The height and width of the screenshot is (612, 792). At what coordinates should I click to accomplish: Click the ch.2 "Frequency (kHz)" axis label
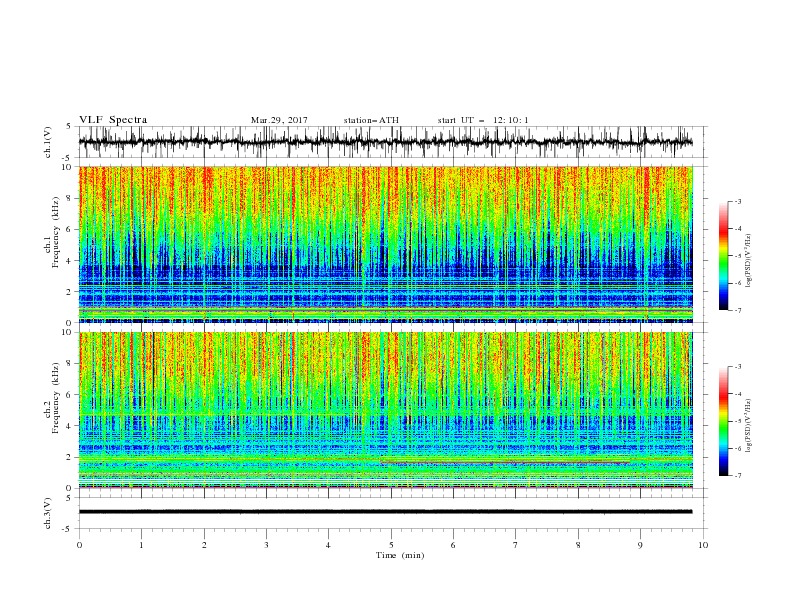point(56,398)
